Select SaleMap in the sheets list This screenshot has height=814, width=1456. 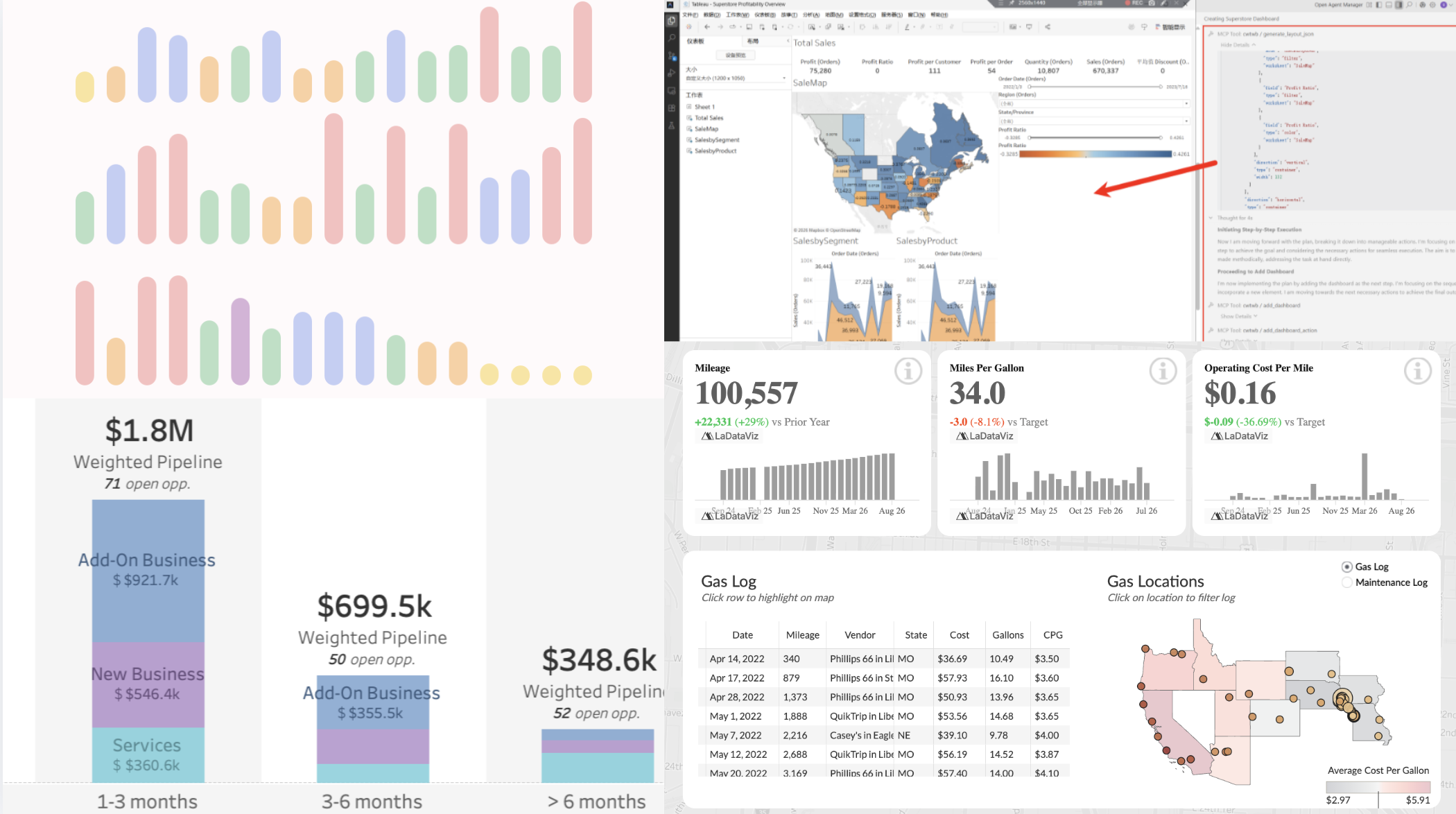[x=707, y=129]
